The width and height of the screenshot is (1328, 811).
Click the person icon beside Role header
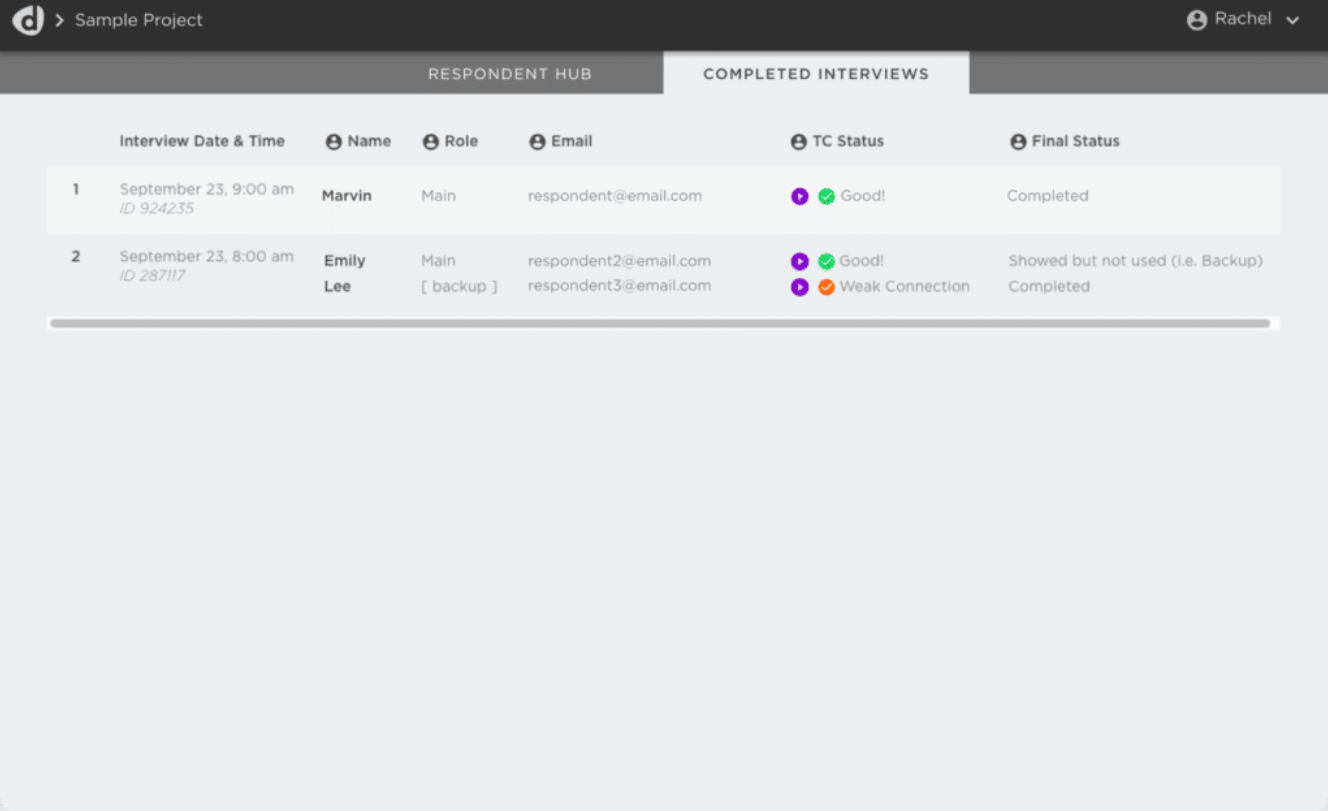pos(431,142)
